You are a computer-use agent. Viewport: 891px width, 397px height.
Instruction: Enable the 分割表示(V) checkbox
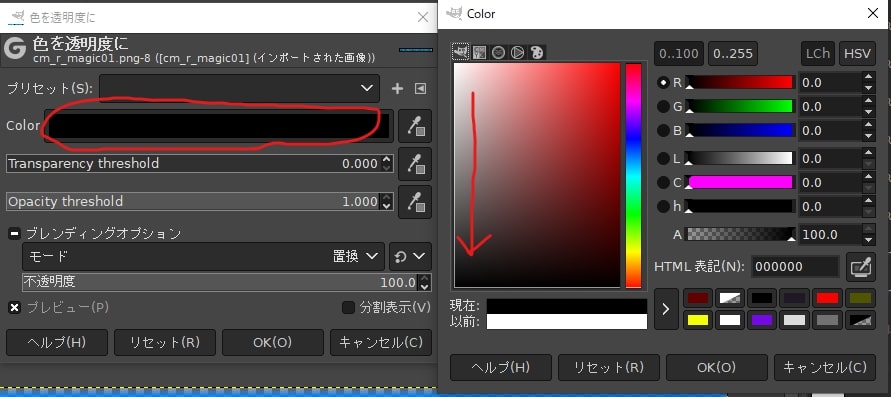tap(348, 307)
